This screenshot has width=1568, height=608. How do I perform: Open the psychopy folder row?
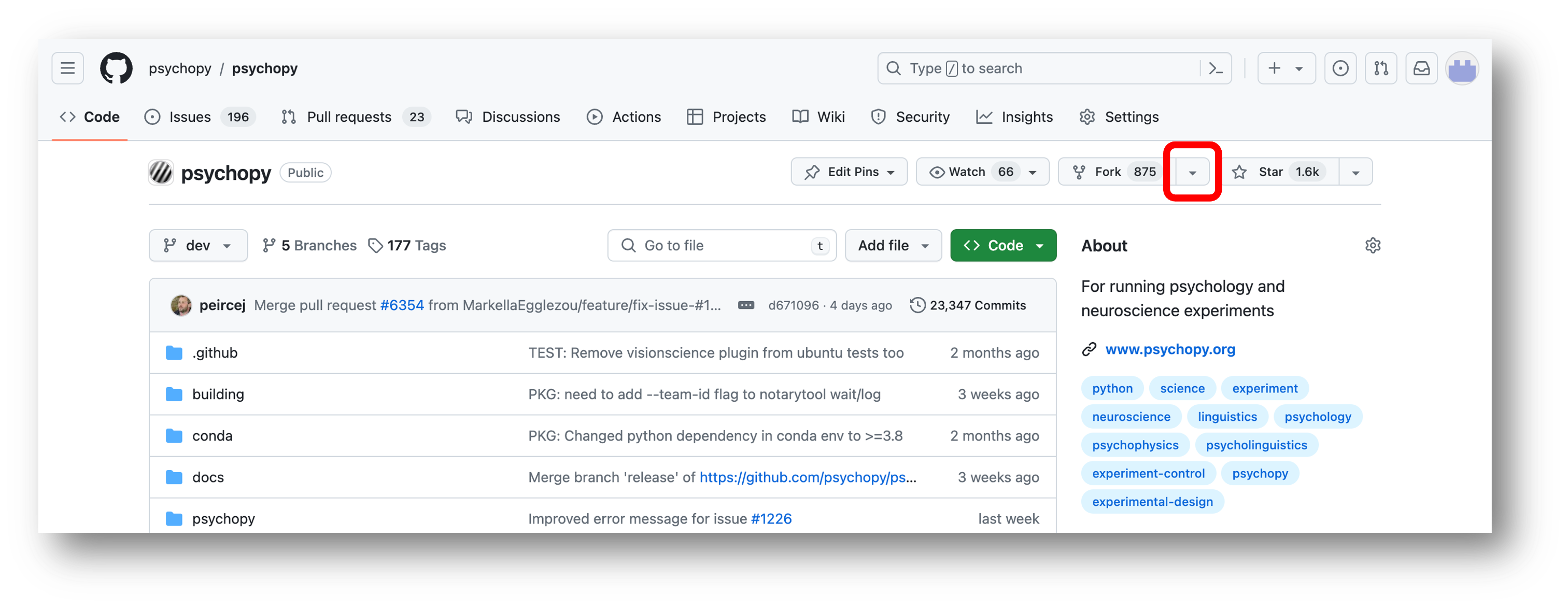[x=603, y=518]
